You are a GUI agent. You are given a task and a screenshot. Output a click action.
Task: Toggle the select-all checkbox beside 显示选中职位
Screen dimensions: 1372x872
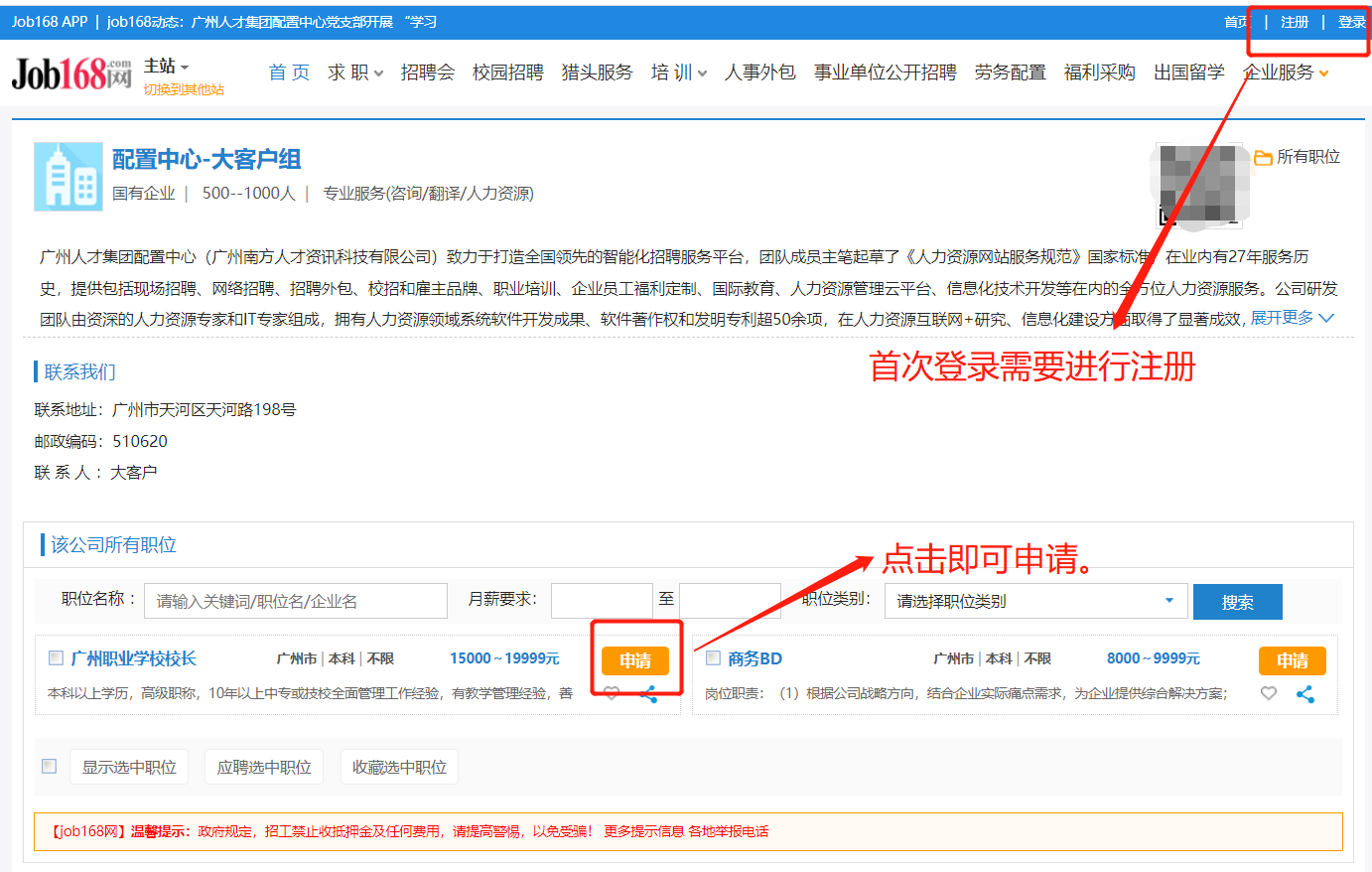tap(49, 766)
